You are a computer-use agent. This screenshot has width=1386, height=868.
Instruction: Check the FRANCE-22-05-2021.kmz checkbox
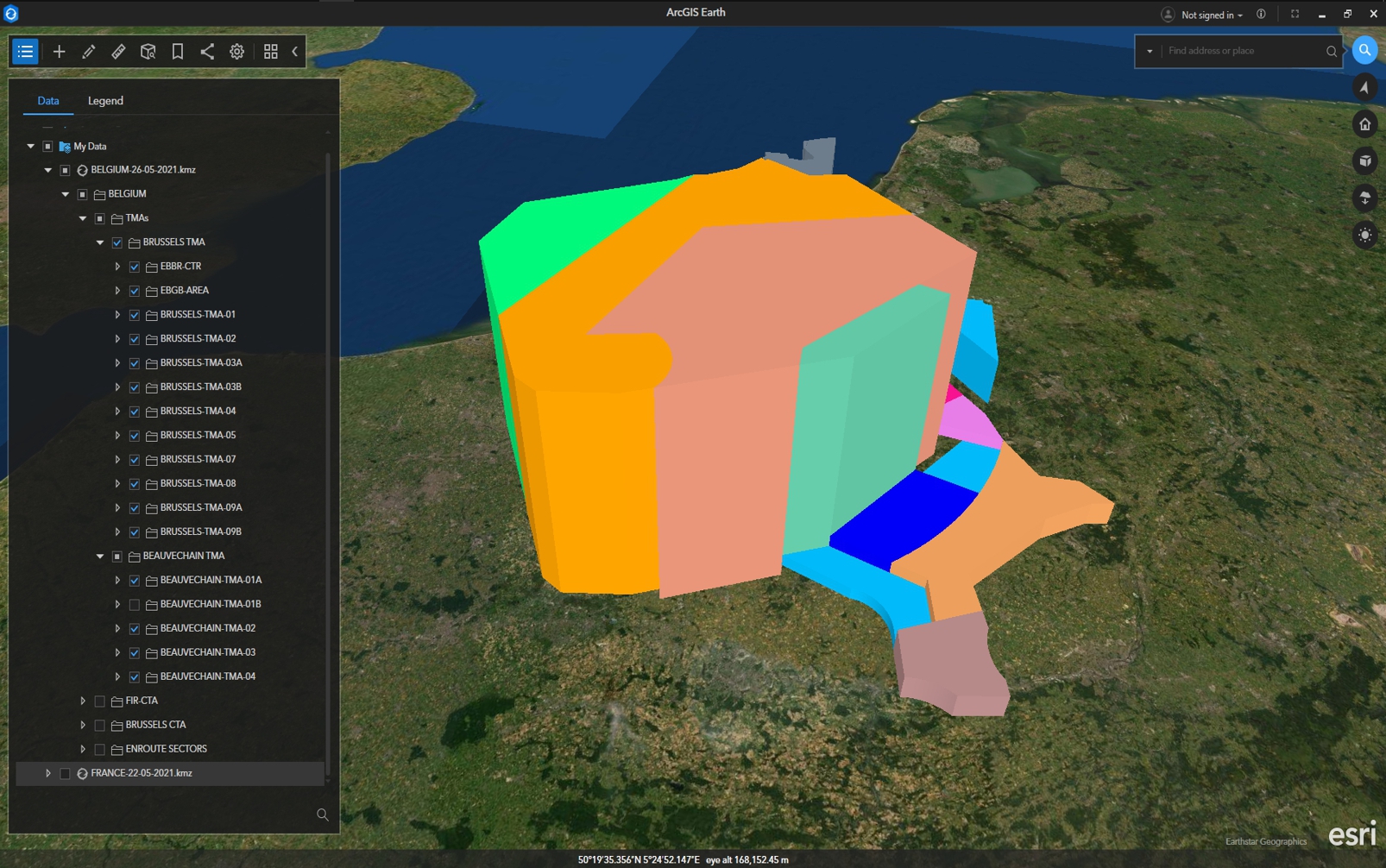pos(66,774)
